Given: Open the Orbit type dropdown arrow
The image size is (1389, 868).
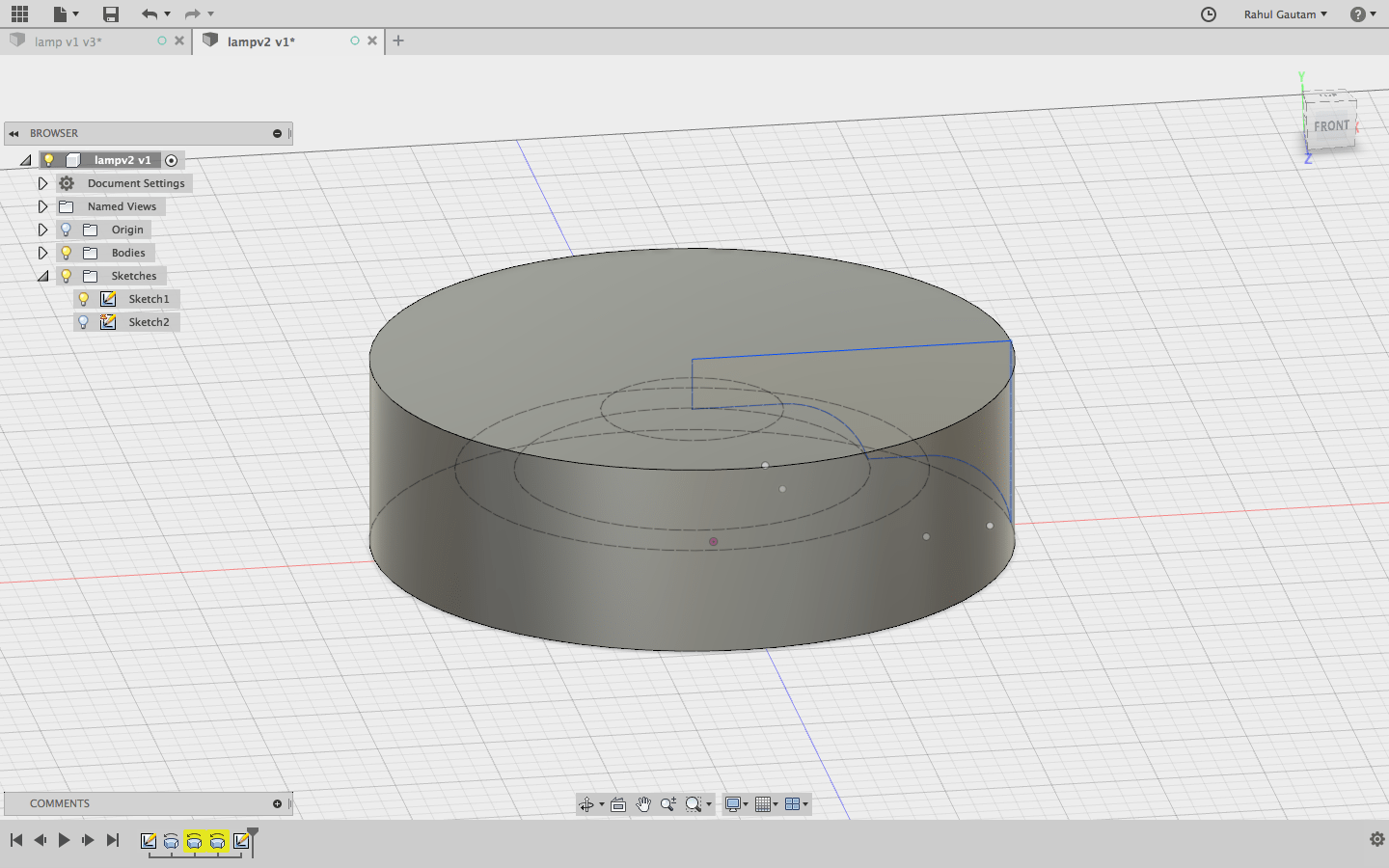Looking at the screenshot, I should 602,804.
